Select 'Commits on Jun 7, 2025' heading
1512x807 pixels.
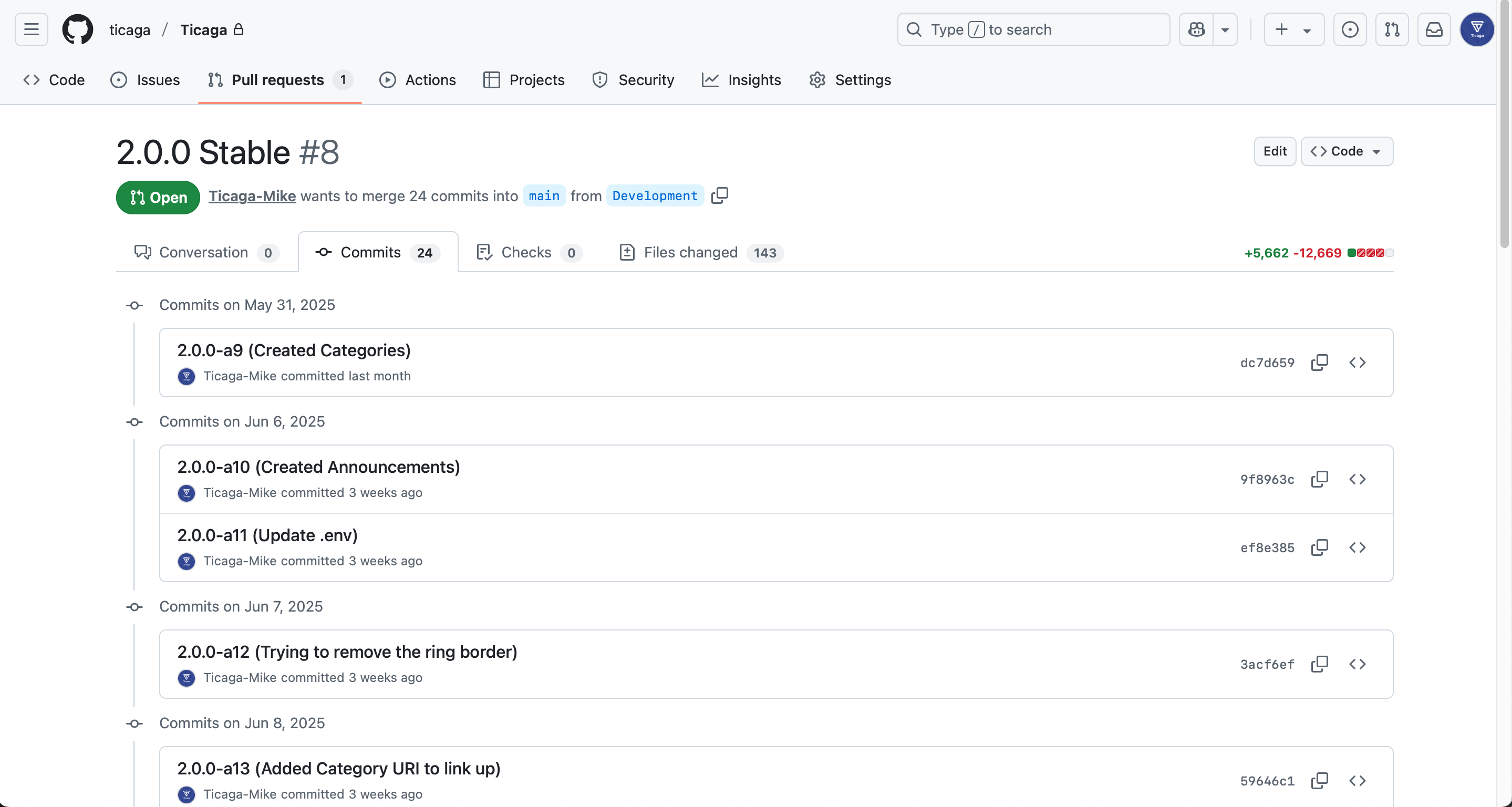(x=241, y=607)
